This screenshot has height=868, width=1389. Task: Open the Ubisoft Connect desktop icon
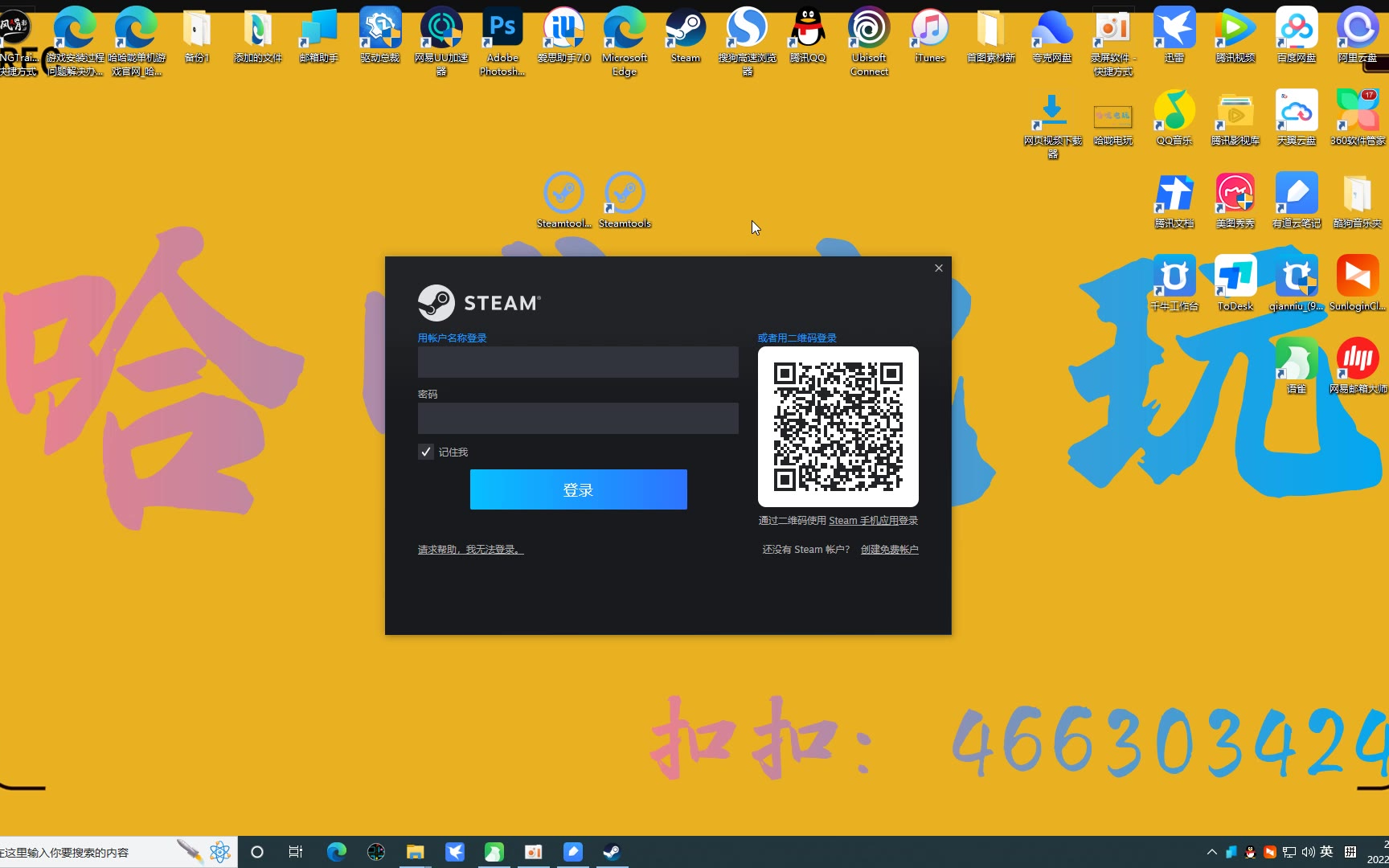[869, 31]
